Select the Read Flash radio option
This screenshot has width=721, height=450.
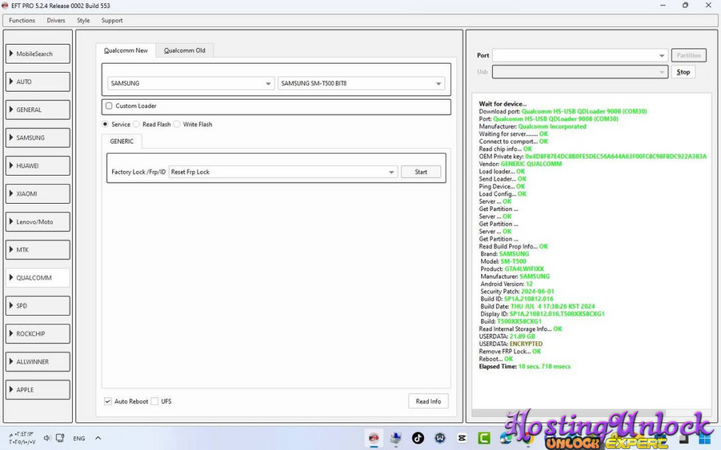tap(137, 124)
